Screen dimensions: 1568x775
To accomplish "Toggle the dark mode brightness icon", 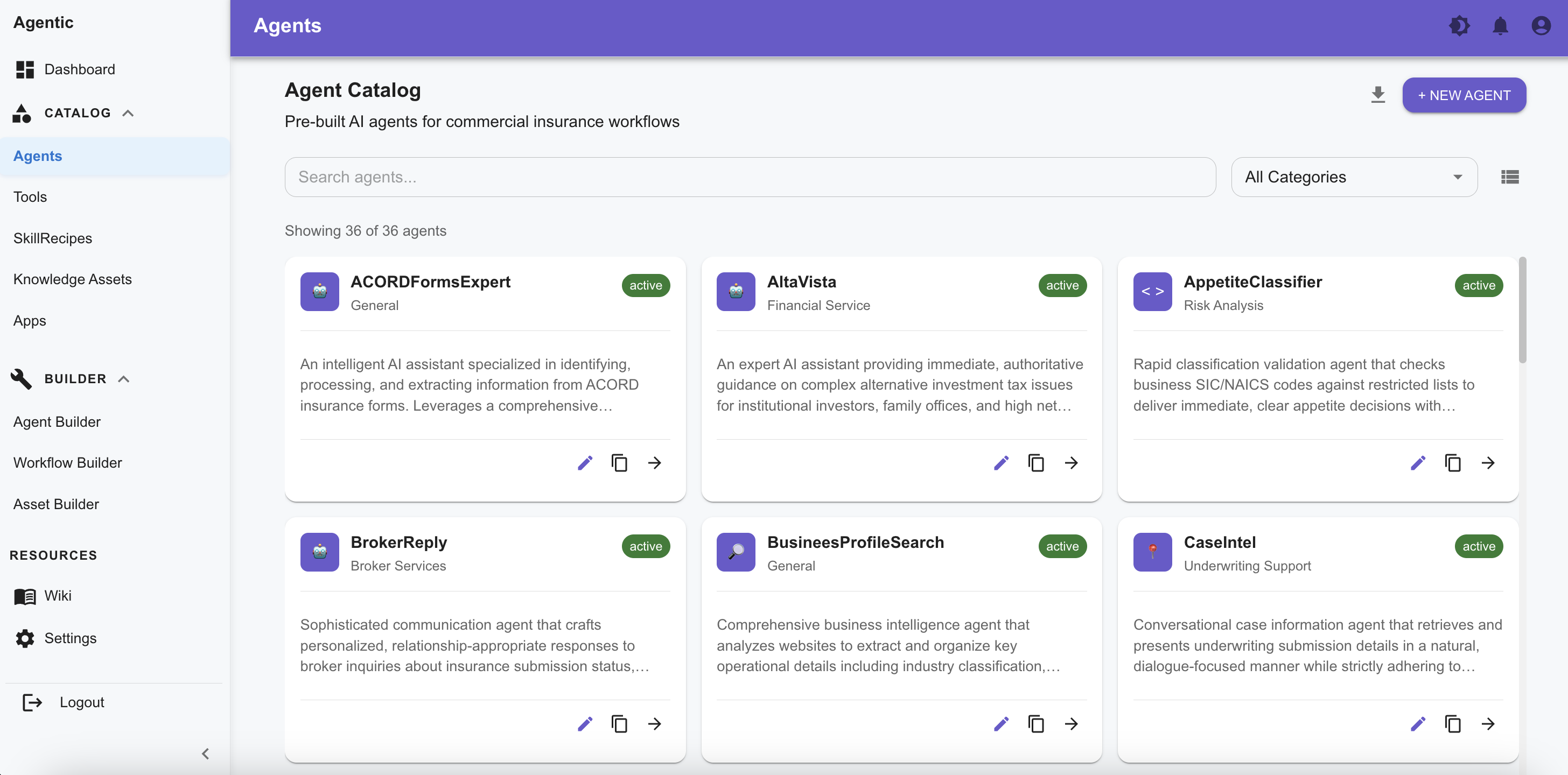I will pos(1459,25).
